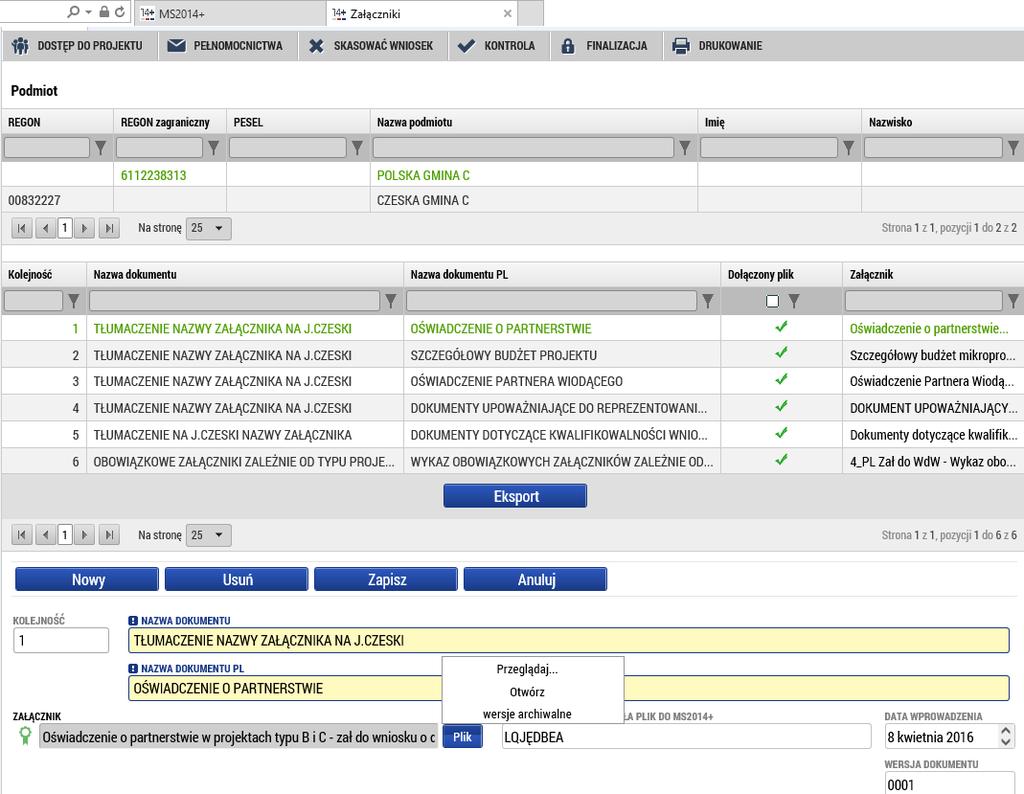Go to last page in documents pager

coord(109,535)
